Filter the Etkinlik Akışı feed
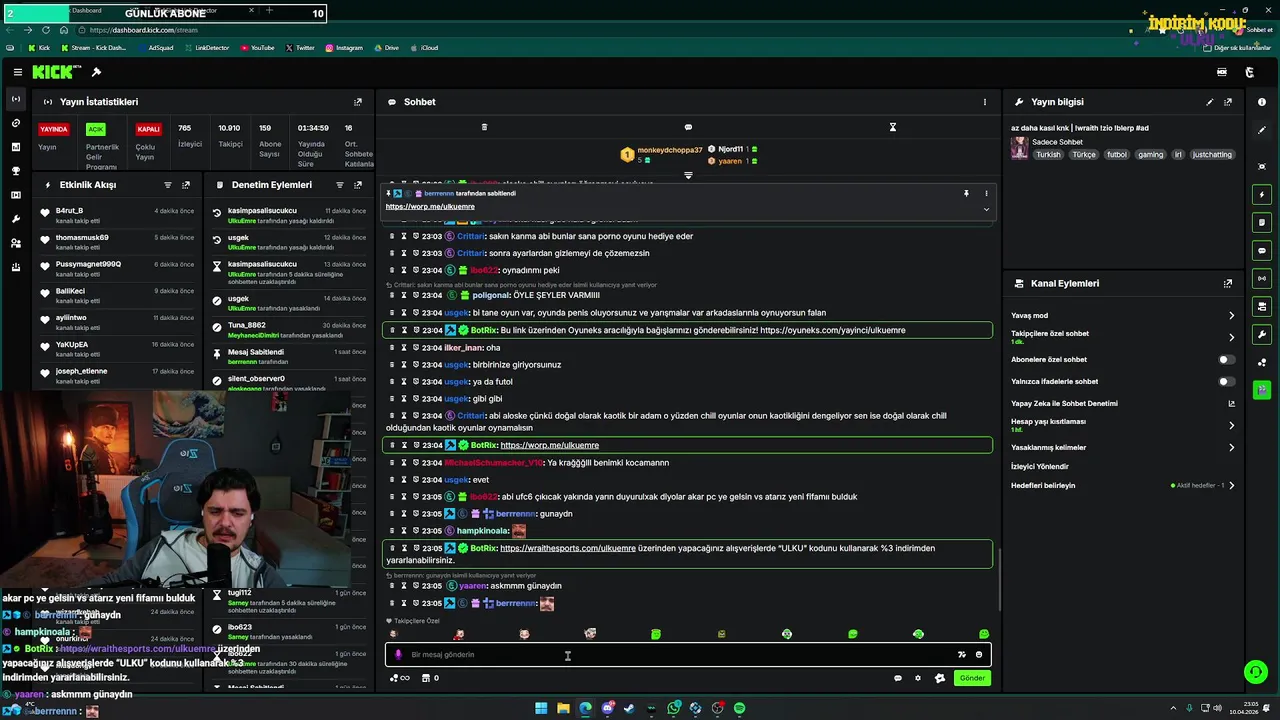 [x=168, y=185]
